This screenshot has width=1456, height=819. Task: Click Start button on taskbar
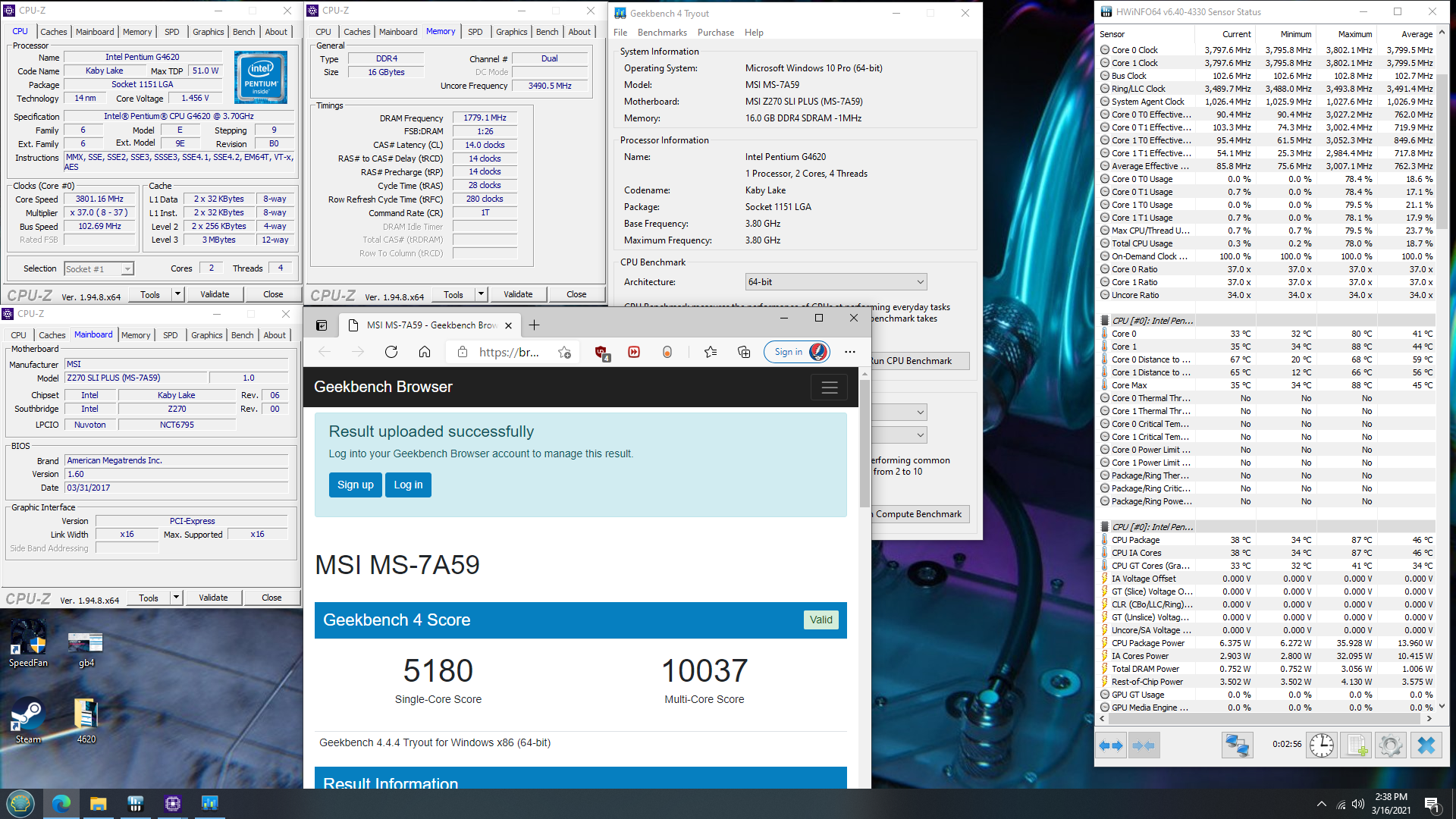pos(20,803)
